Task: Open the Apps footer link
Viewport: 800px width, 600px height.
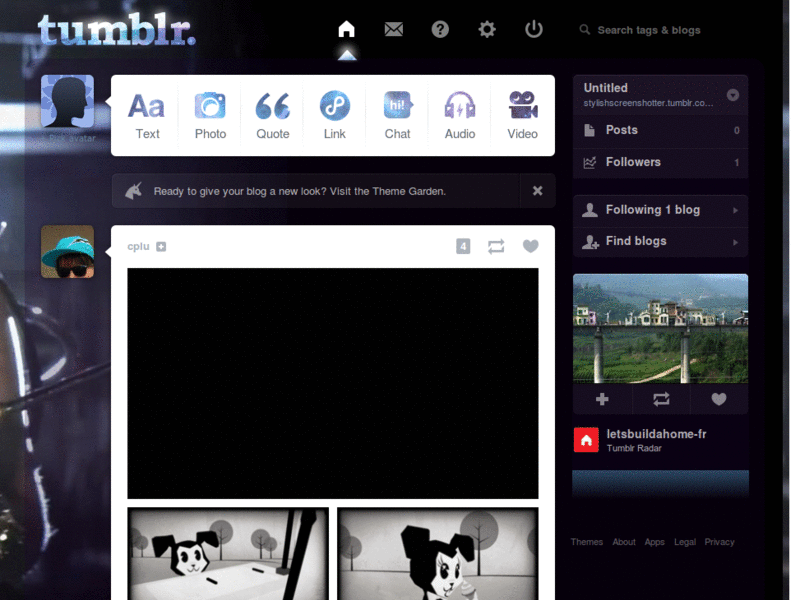Action: tap(655, 542)
